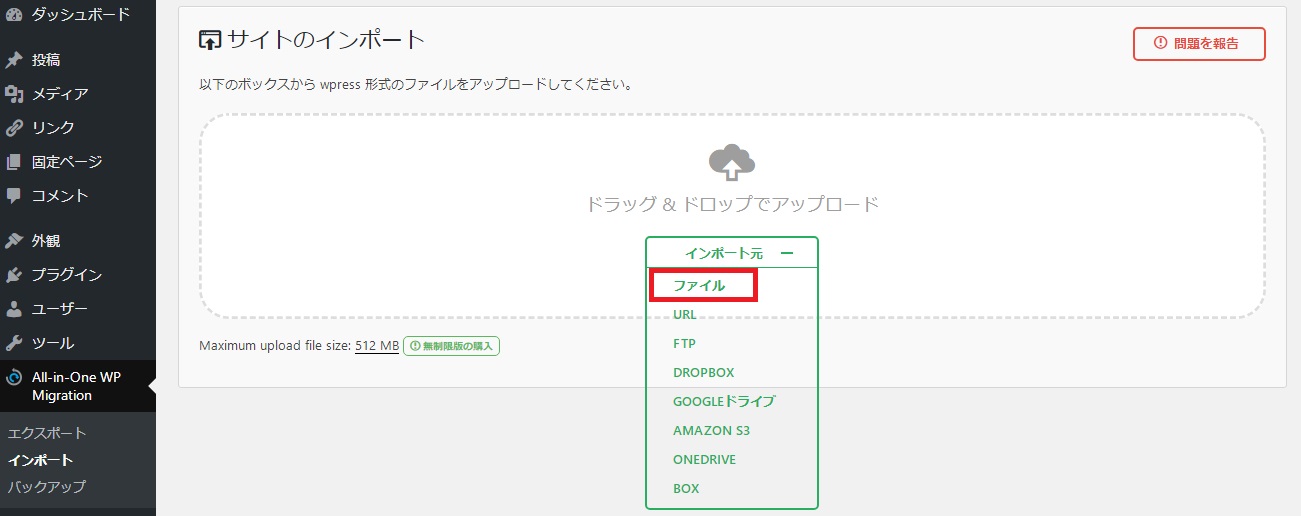Choose URL as the import source
The image size is (1301, 516).
[x=685, y=315]
